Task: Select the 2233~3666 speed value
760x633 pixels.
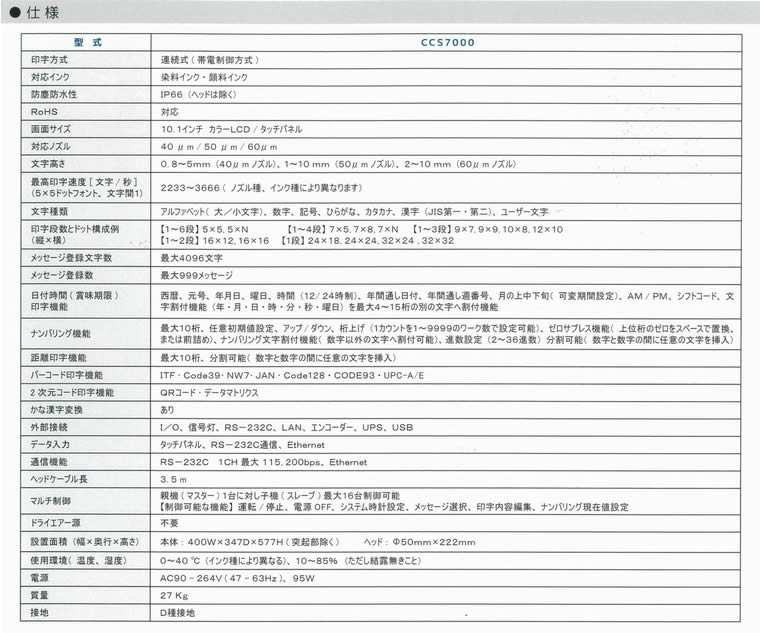Action: [261, 188]
